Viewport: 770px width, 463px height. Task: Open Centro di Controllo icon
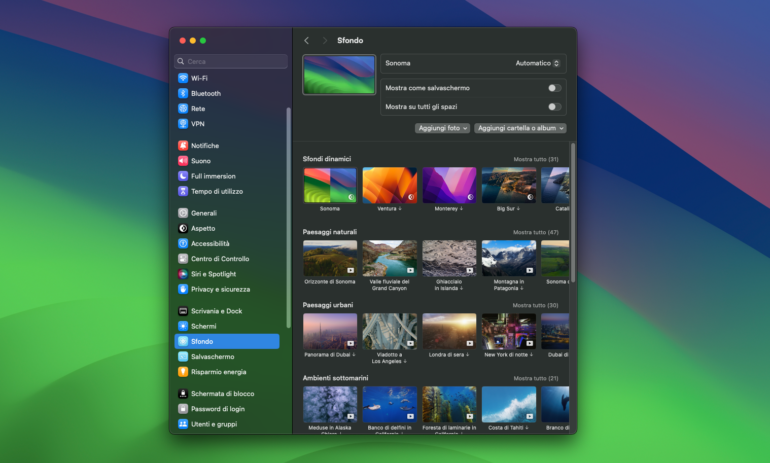(x=183, y=258)
